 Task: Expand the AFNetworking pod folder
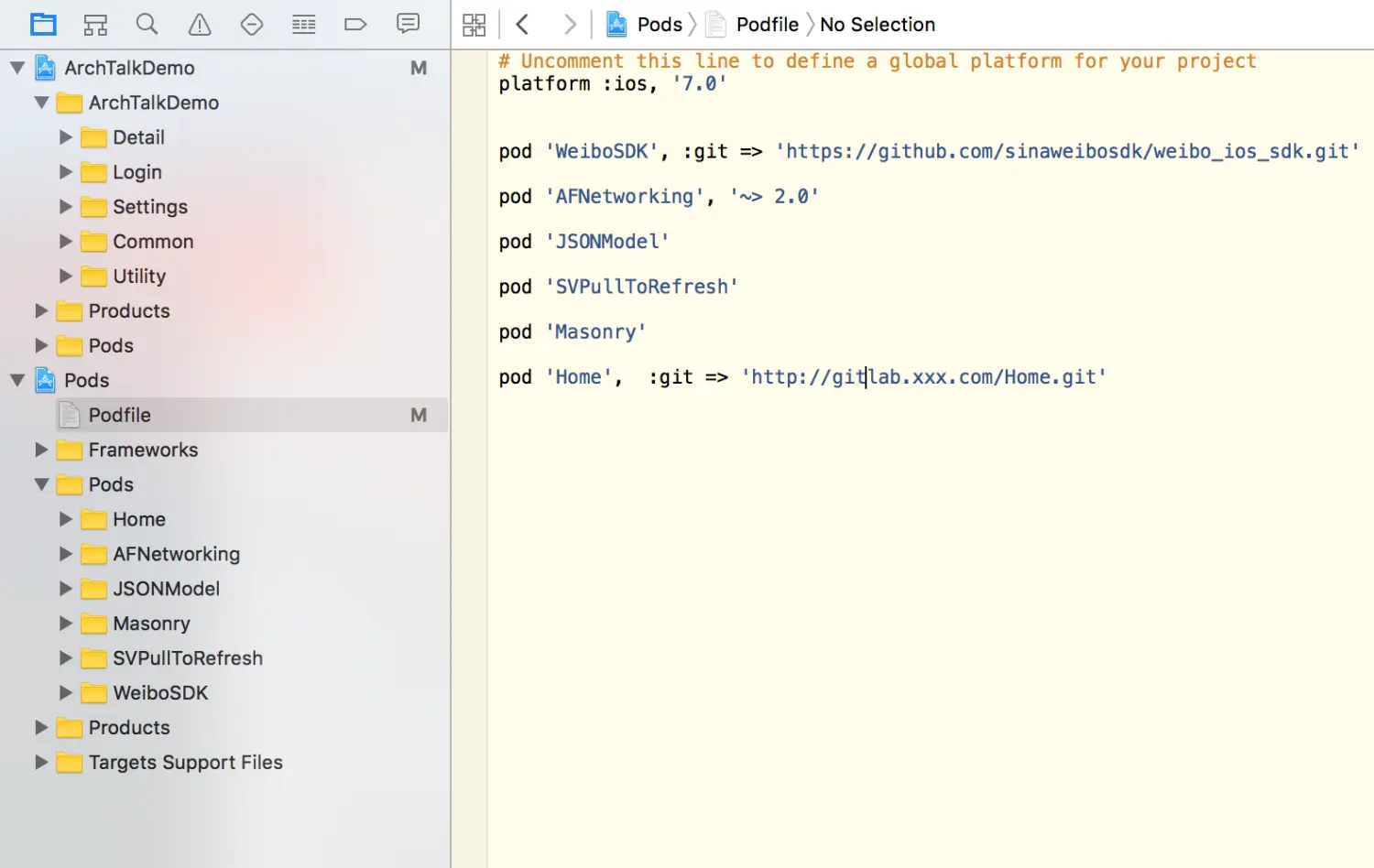coord(66,554)
